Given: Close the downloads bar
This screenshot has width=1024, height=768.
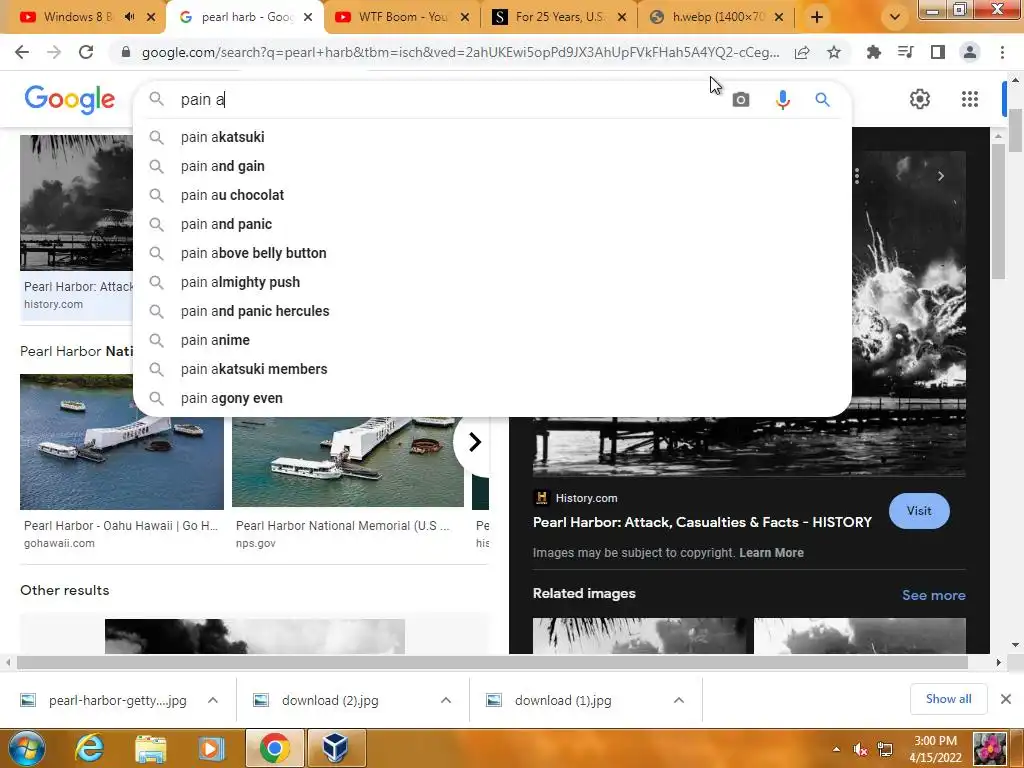Looking at the screenshot, I should (1006, 699).
